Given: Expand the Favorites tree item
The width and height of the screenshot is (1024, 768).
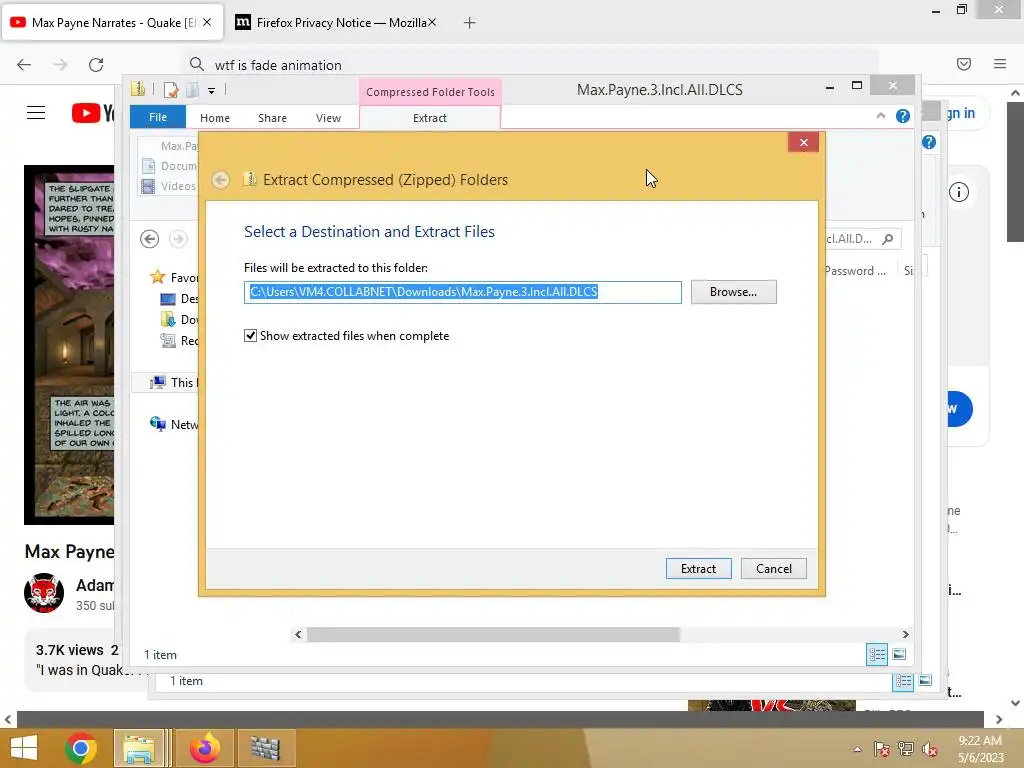Looking at the screenshot, I should coord(174,278).
